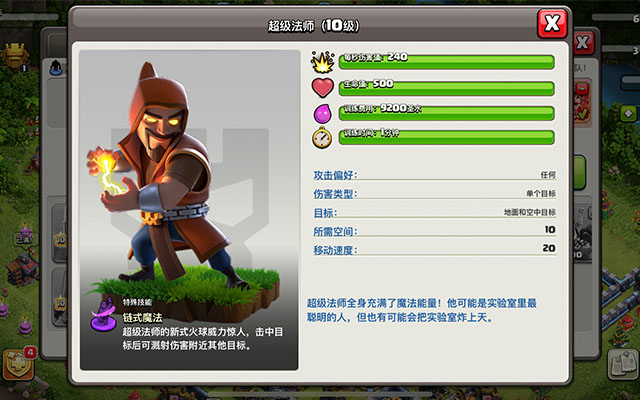Viewport: 640px width, 400px height.
Task: Click the damage-per-second explosion icon
Action: pos(322,62)
